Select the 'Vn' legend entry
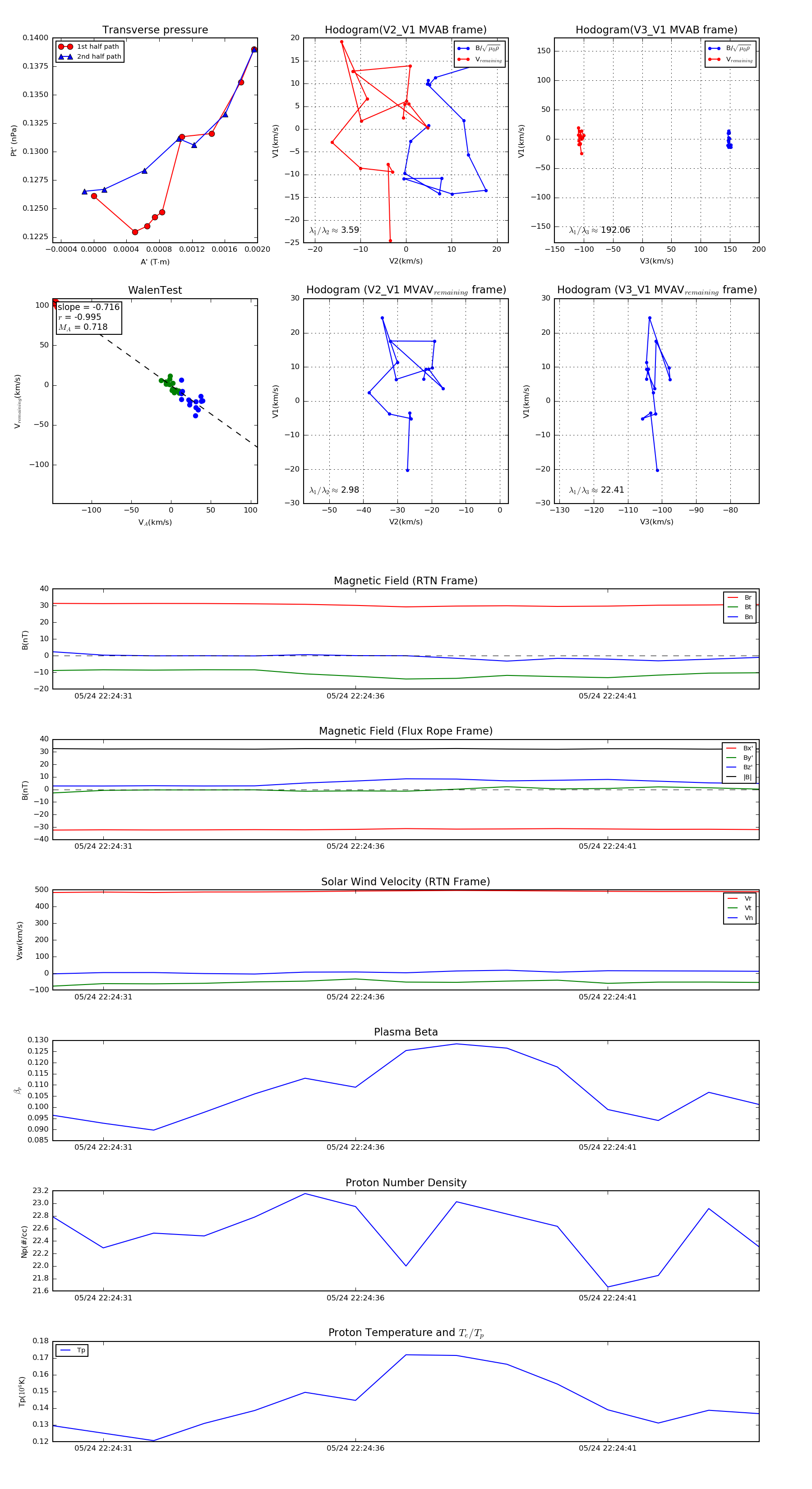Viewport: 812px width, 1489px height. [x=740, y=918]
